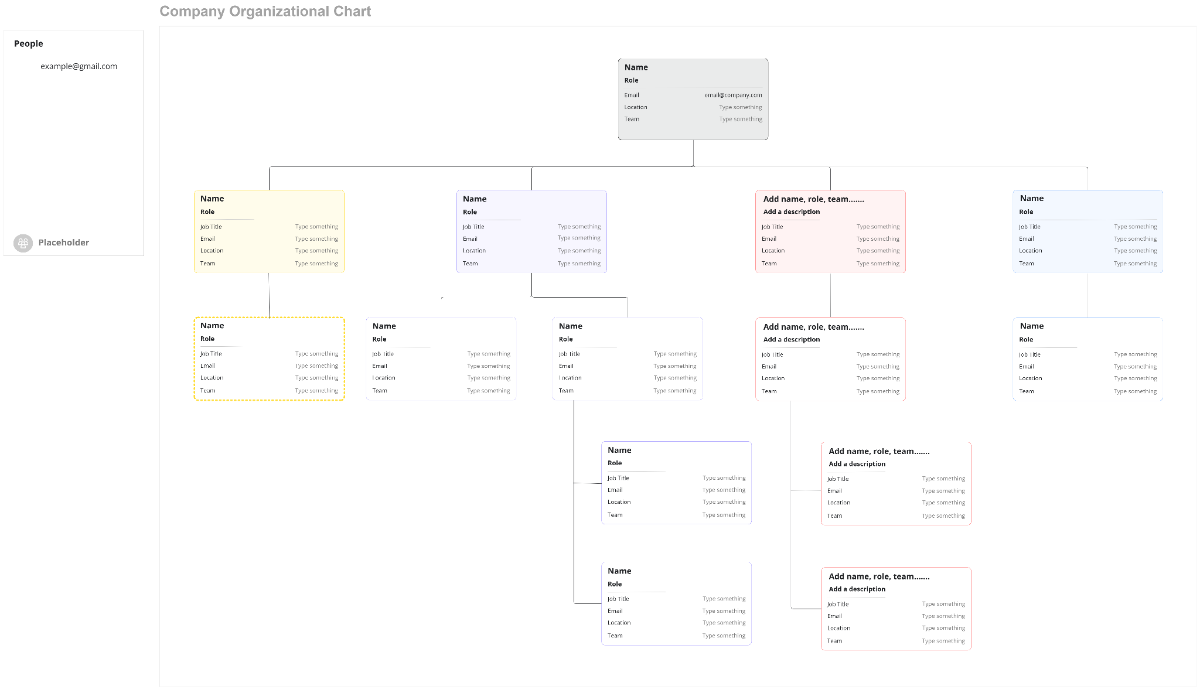Select the purple Name card

coord(531,230)
